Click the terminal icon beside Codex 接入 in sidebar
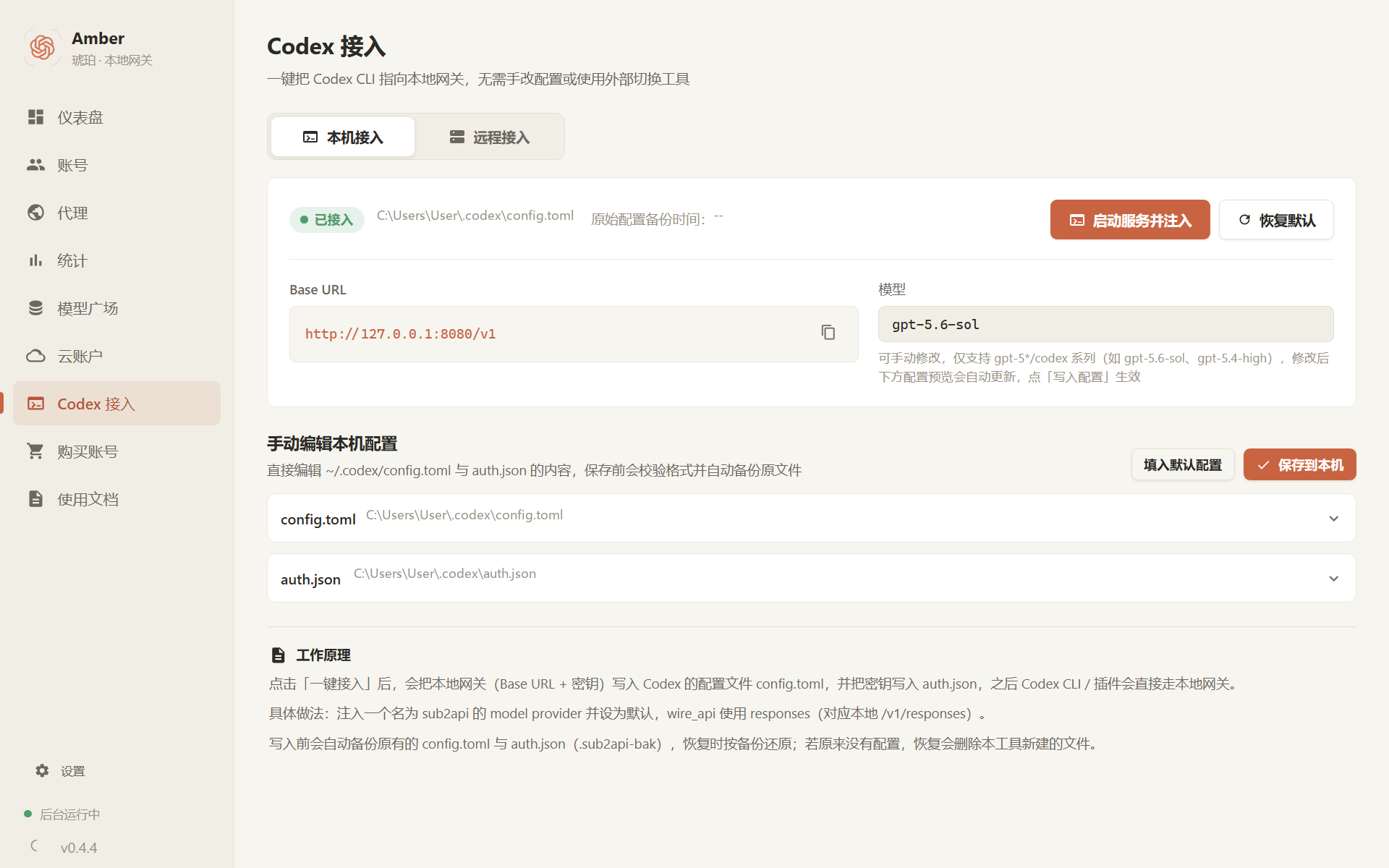 coord(35,404)
